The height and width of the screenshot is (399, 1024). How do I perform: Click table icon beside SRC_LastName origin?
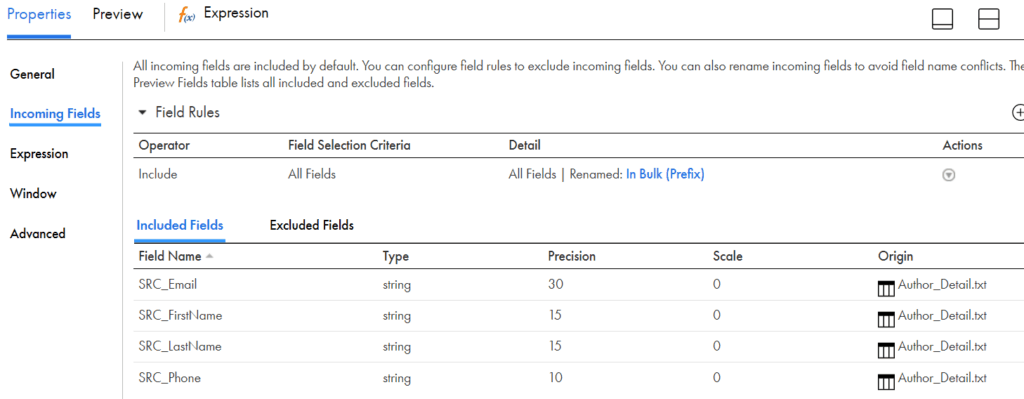pyautogui.click(x=886, y=350)
